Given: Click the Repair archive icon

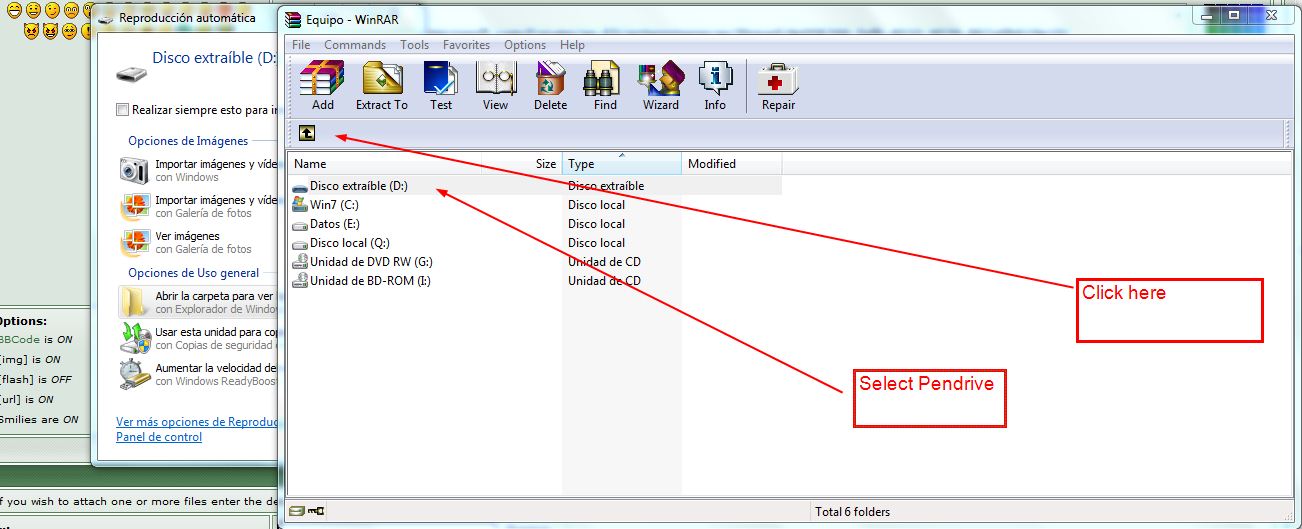Looking at the screenshot, I should pos(778,80).
